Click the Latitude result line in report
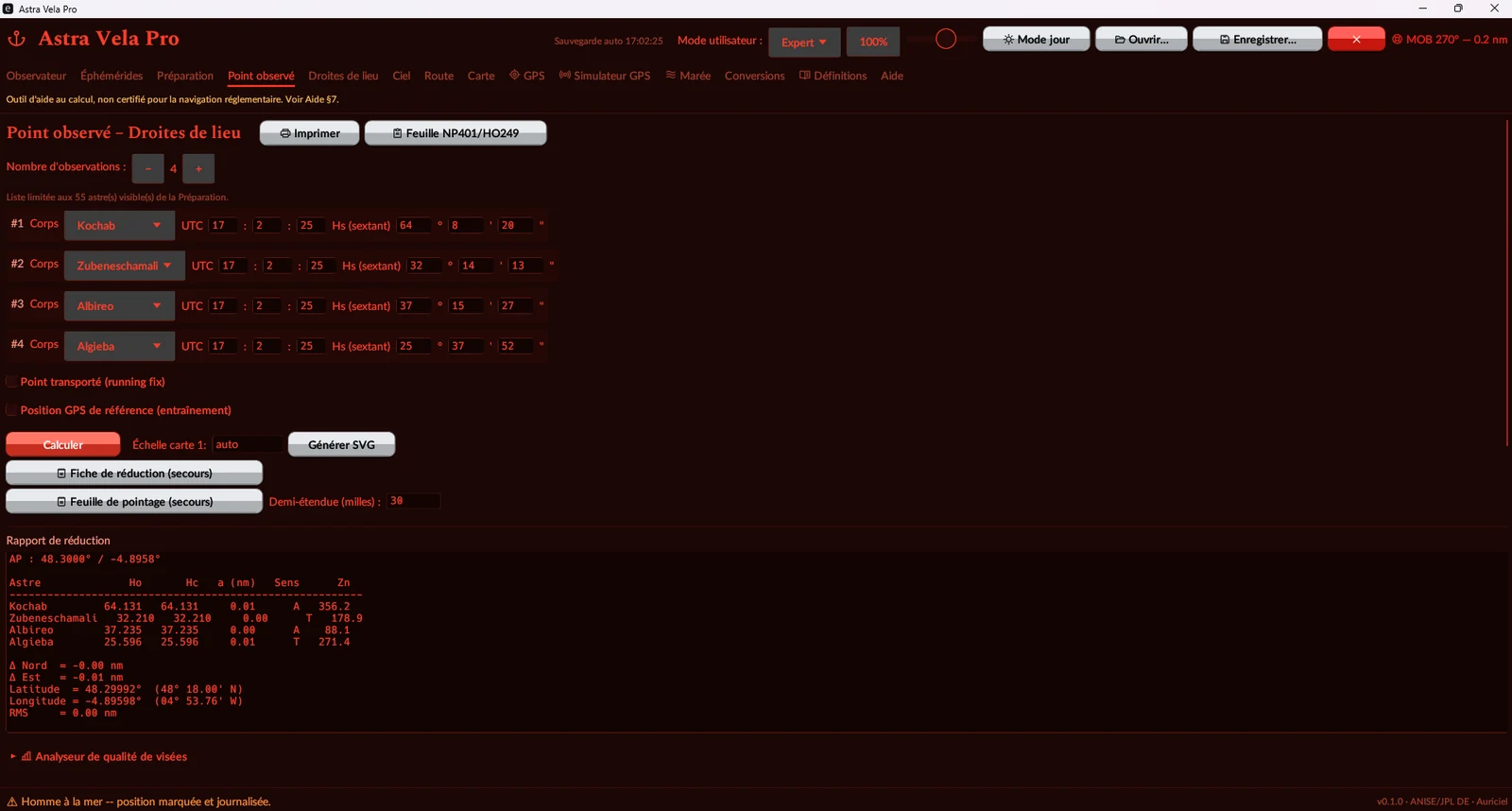Screen dimensions: 1512x811 tap(126, 689)
